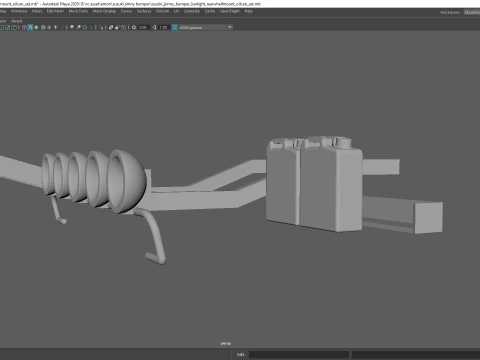
Task: Click the persp camera label in viewport
Action: [226, 343]
